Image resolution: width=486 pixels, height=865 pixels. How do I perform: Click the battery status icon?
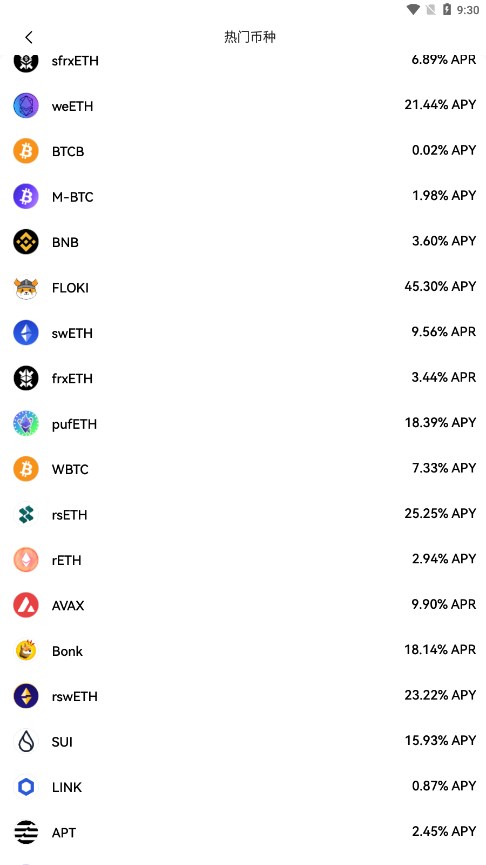(447, 9)
